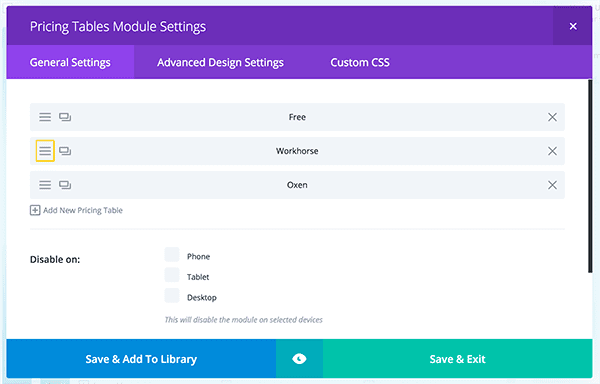
Task: Check the Tablet checkbox
Action: pos(172,275)
